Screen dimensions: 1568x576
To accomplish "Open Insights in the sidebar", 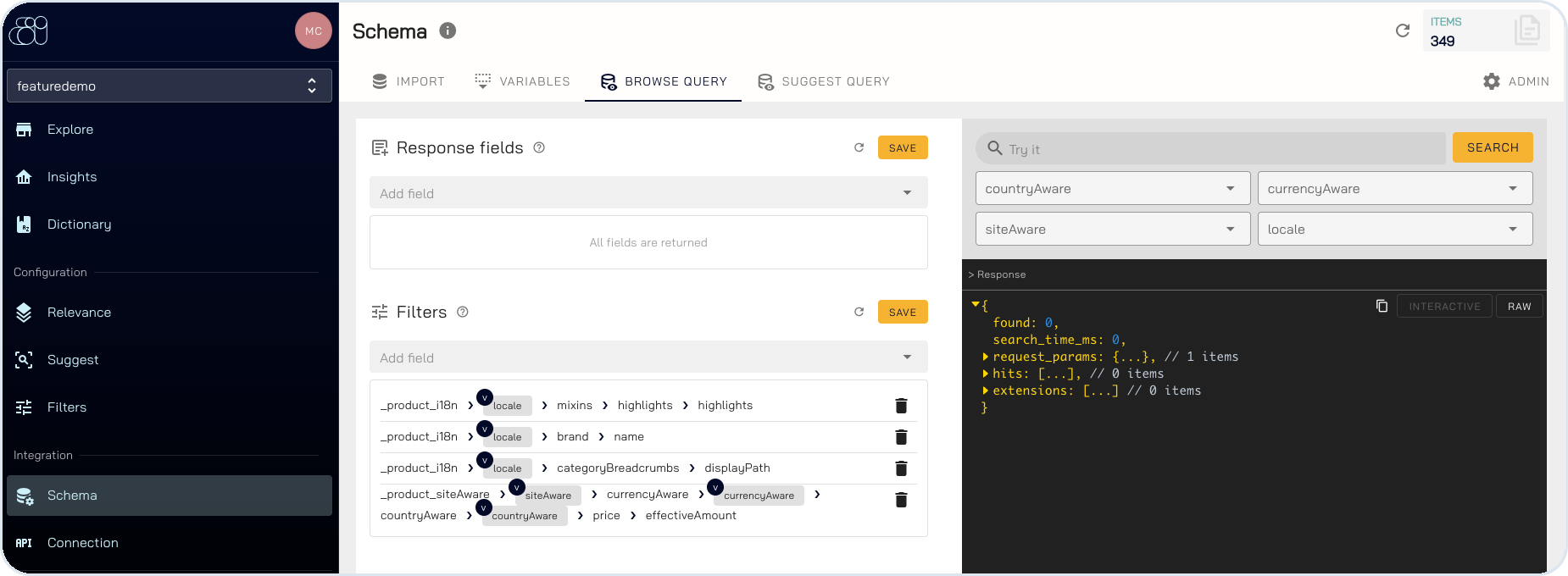I will [x=170, y=177].
